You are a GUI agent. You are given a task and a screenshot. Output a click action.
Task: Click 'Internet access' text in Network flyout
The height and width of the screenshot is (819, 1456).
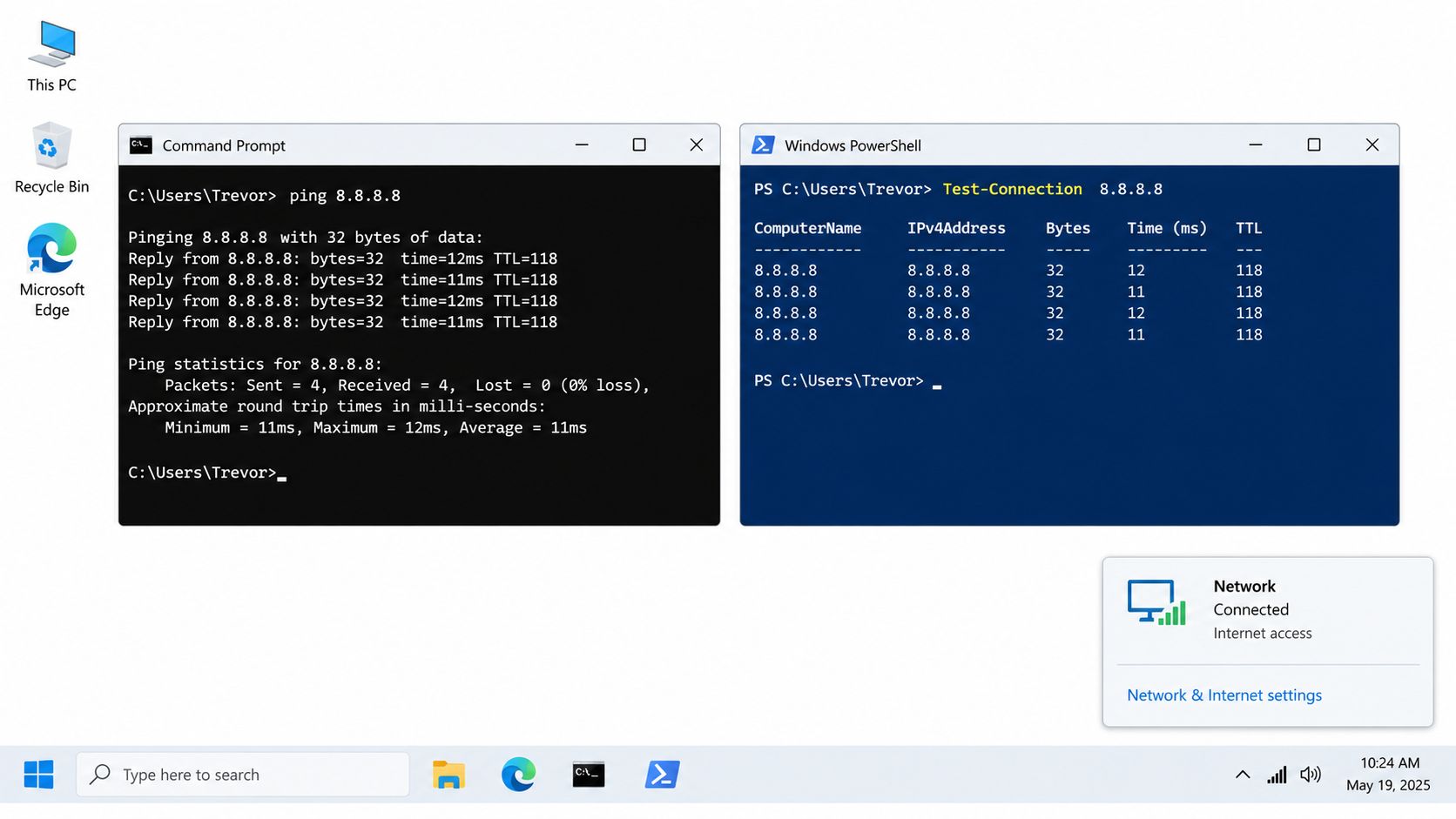click(1262, 634)
